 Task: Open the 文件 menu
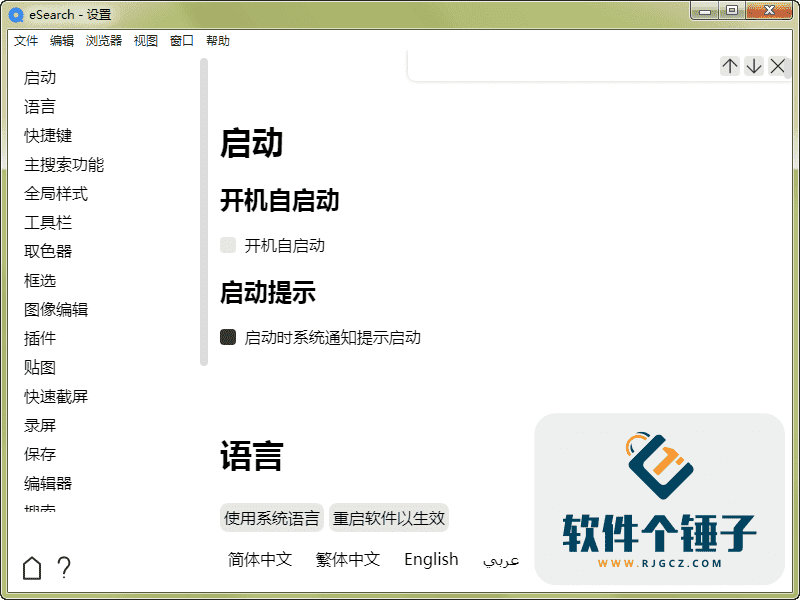[x=25, y=40]
